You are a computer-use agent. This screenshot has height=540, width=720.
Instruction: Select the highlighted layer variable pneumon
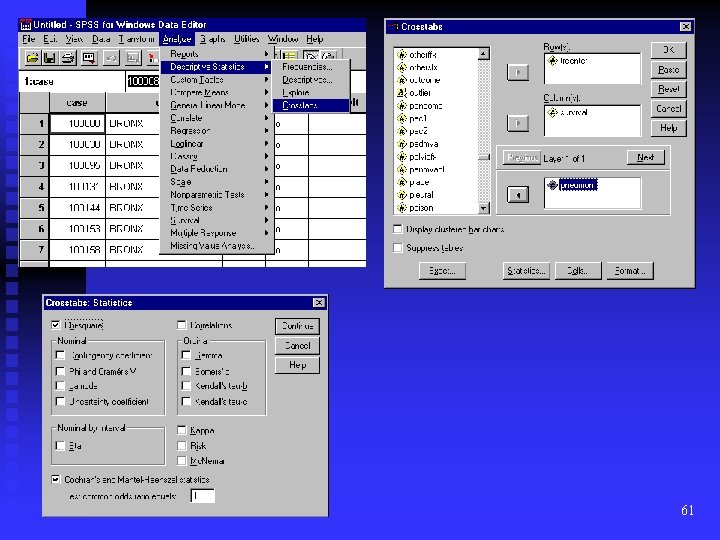(x=572, y=185)
